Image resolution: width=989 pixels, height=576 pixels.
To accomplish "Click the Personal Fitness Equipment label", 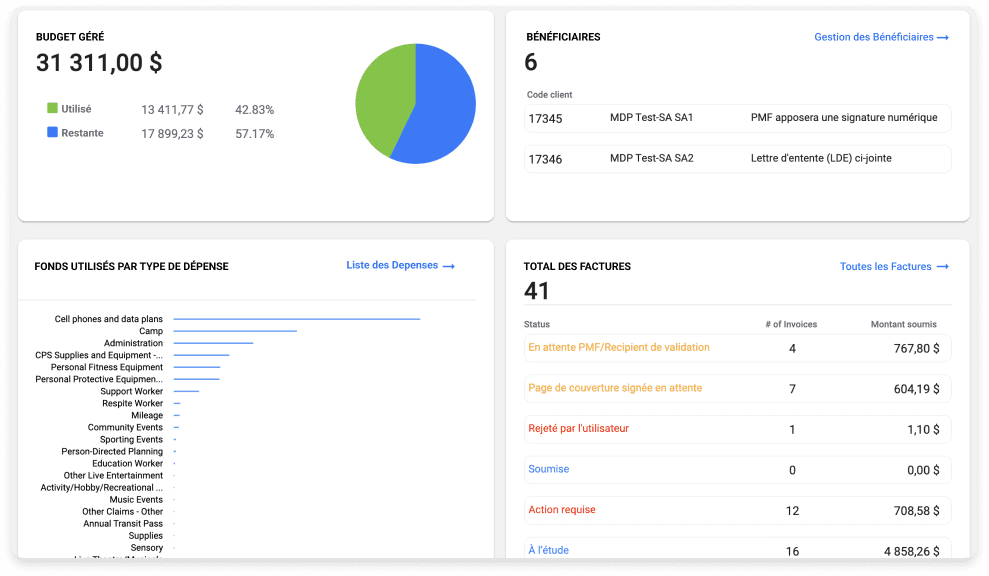I will 107,367.
